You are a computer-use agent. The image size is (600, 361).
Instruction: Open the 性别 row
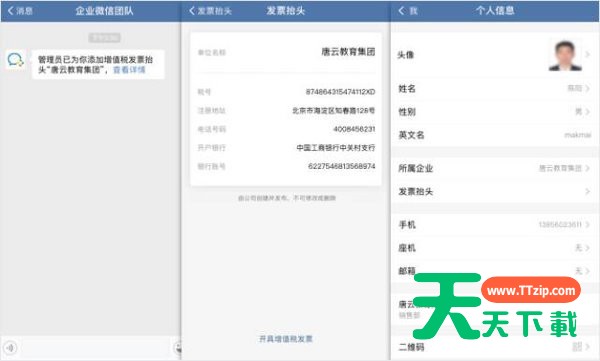(x=494, y=112)
